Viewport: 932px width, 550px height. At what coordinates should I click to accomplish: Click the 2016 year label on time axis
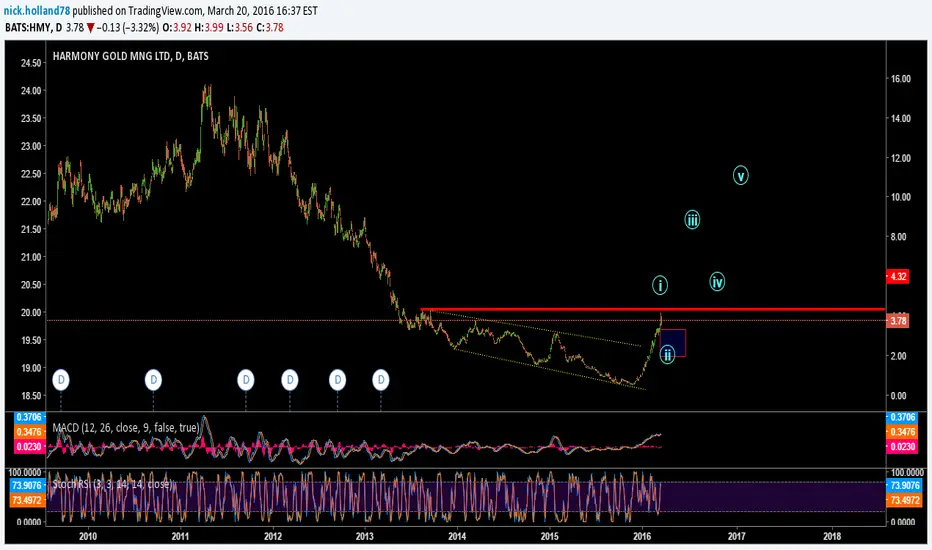642,536
